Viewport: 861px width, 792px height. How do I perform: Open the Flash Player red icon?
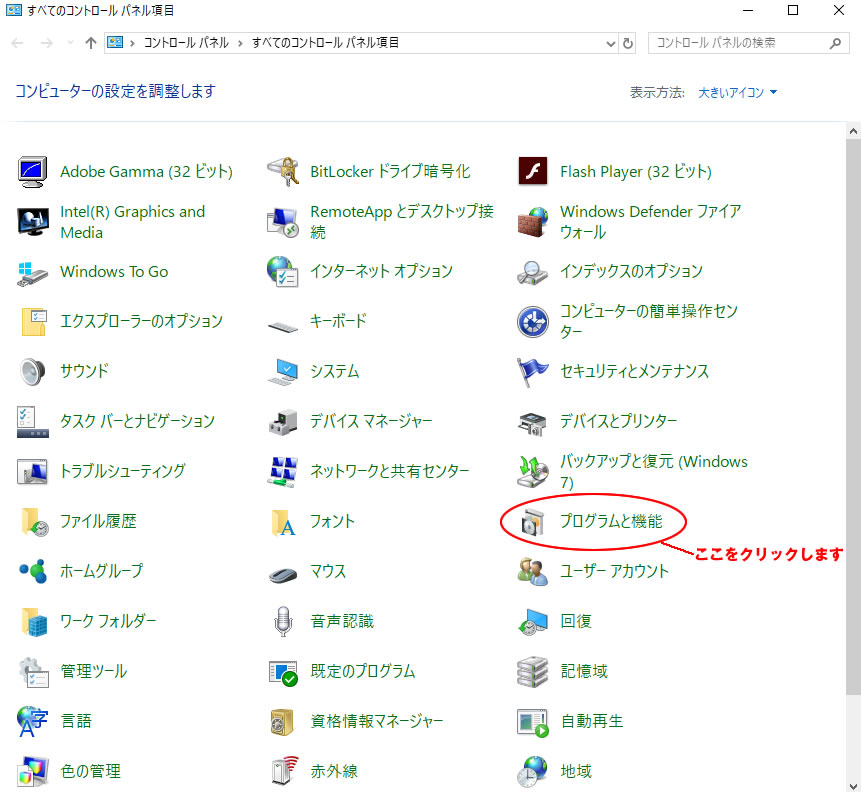pyautogui.click(x=533, y=171)
